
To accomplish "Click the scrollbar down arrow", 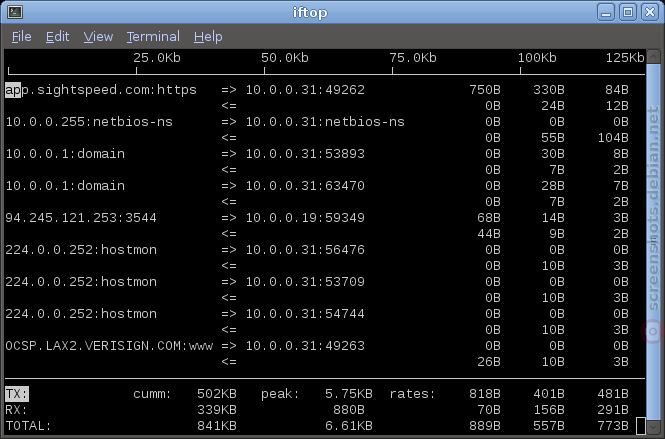I will (654, 426).
